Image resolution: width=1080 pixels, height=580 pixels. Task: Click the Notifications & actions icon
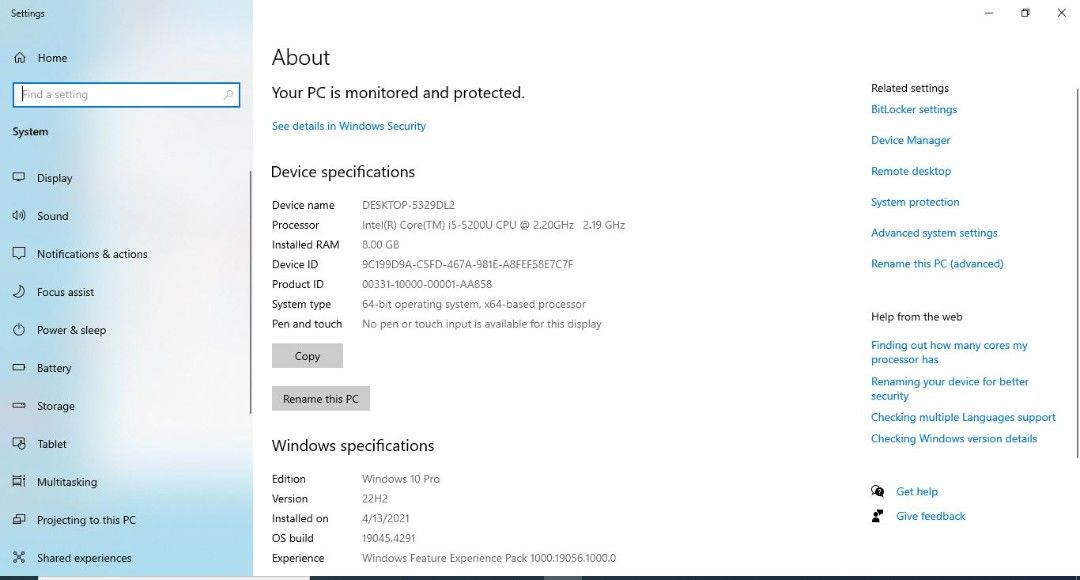pos(19,253)
